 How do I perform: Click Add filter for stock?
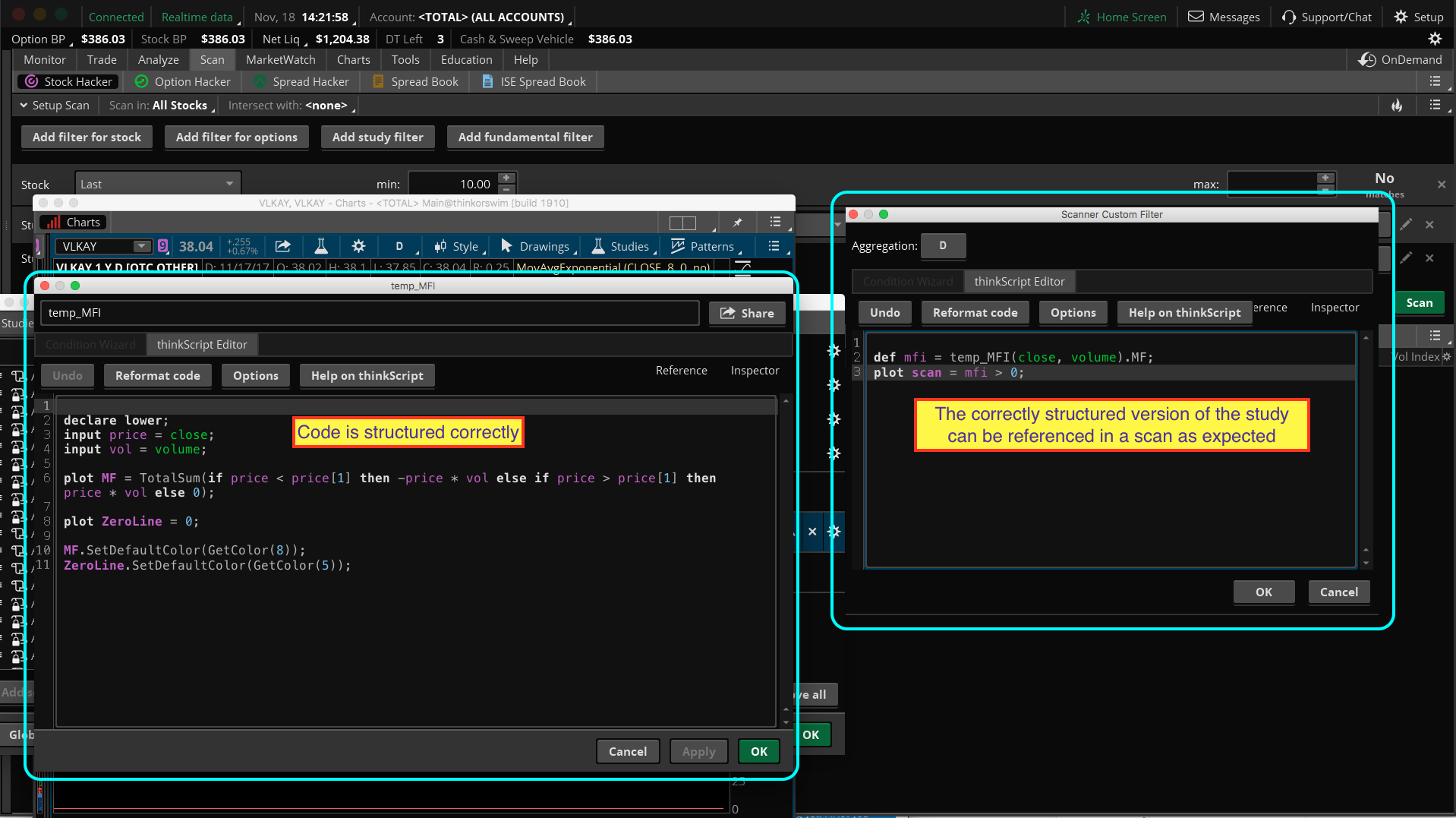coord(87,137)
